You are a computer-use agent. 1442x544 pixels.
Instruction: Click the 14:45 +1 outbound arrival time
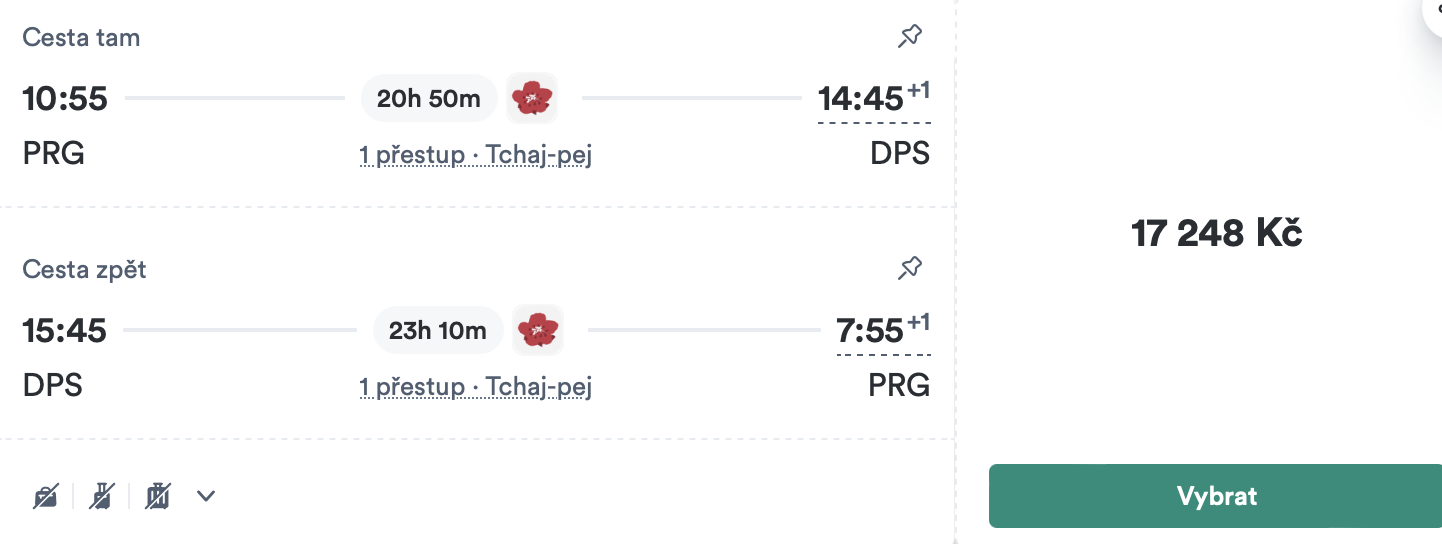[x=874, y=100]
